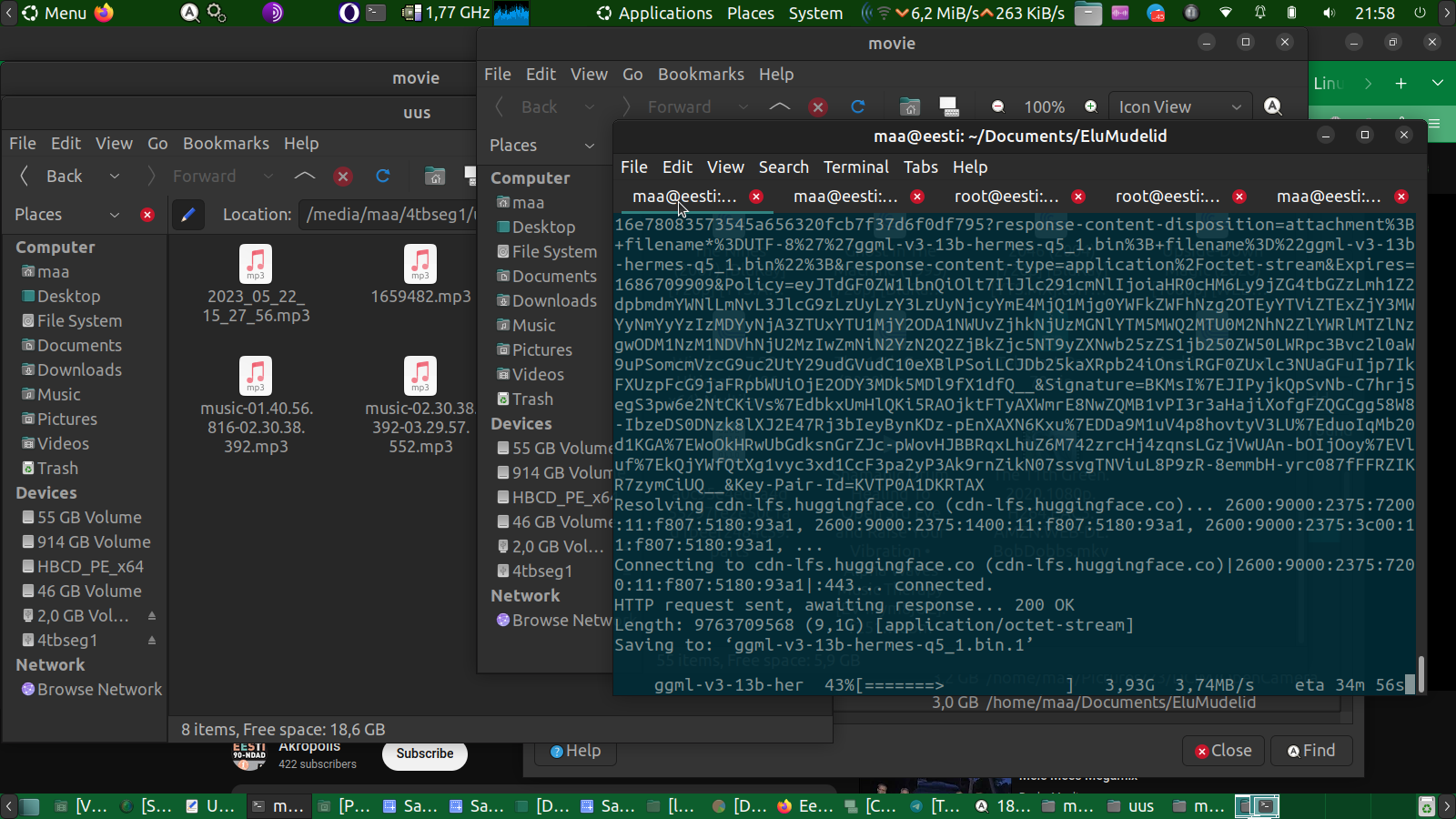Expand the Places sidebar selector in left window

coord(114,215)
